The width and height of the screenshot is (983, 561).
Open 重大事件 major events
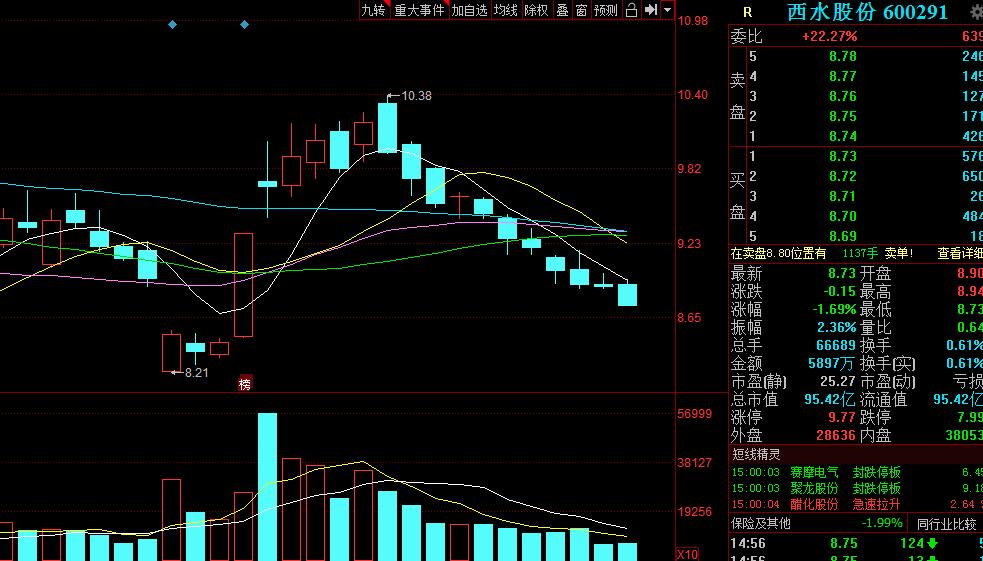click(419, 10)
